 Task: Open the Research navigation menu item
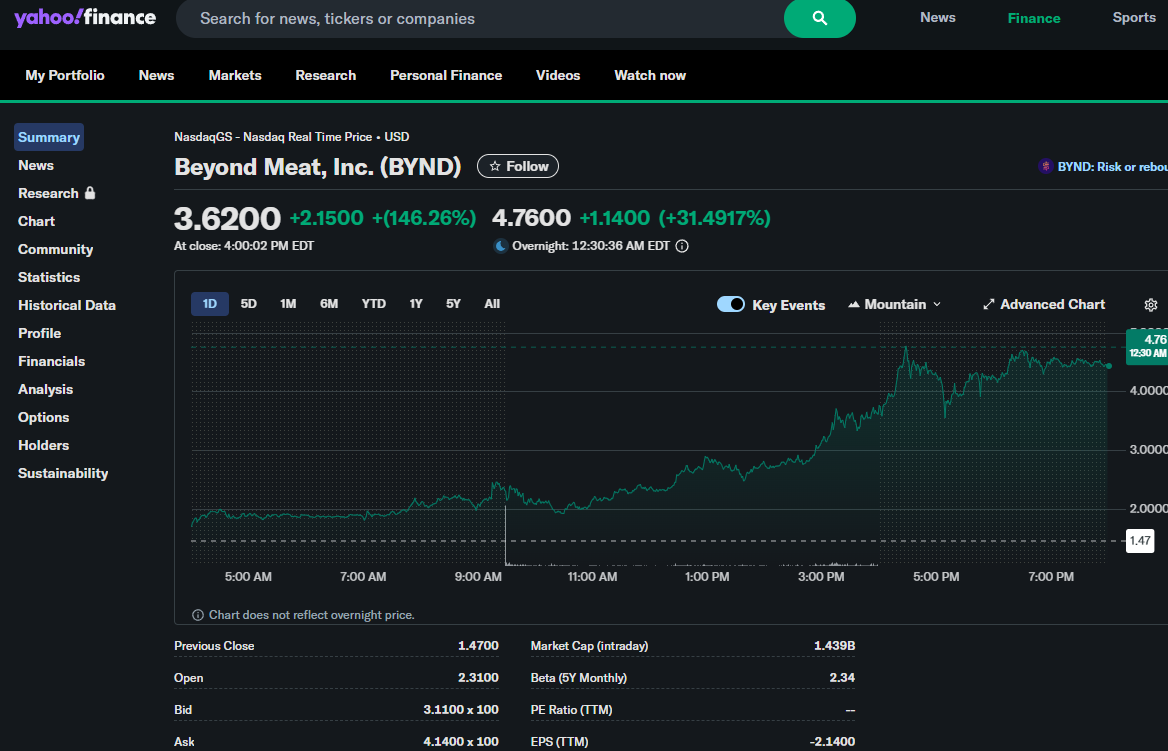pyautogui.click(x=326, y=75)
